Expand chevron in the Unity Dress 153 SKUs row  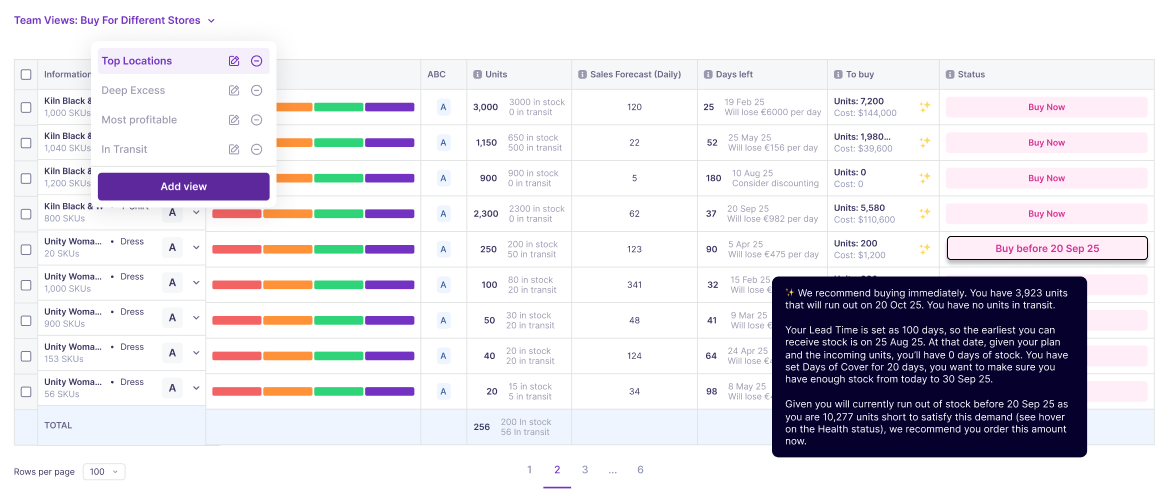tap(196, 353)
